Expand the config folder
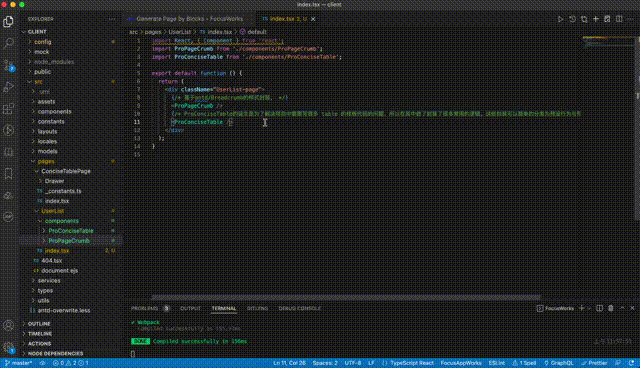 coord(42,42)
